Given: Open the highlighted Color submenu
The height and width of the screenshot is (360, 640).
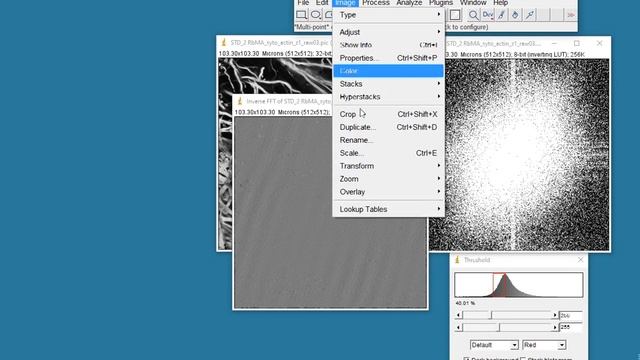Looking at the screenshot, I should pyautogui.click(x=388, y=71).
